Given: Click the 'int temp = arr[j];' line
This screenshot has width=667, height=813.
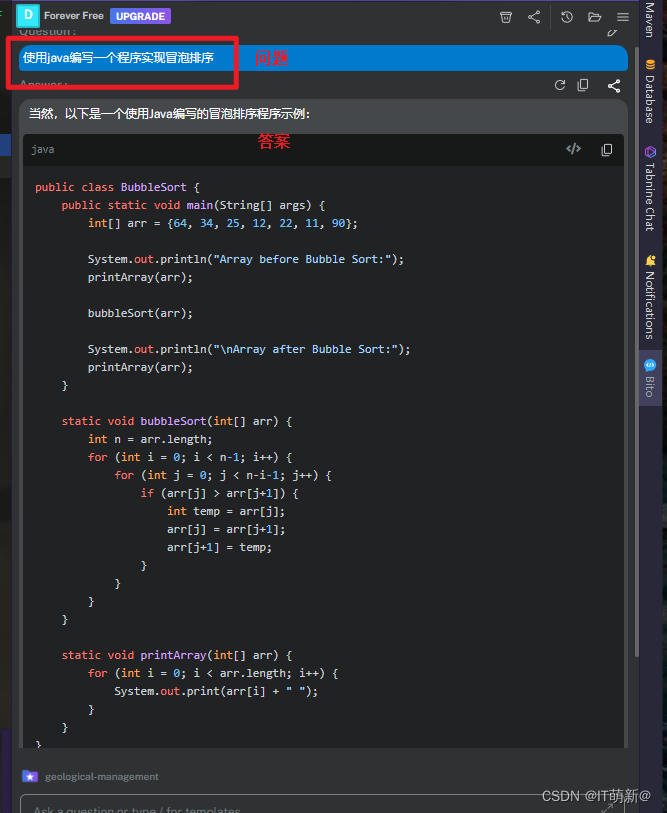Looking at the screenshot, I should tap(226, 511).
